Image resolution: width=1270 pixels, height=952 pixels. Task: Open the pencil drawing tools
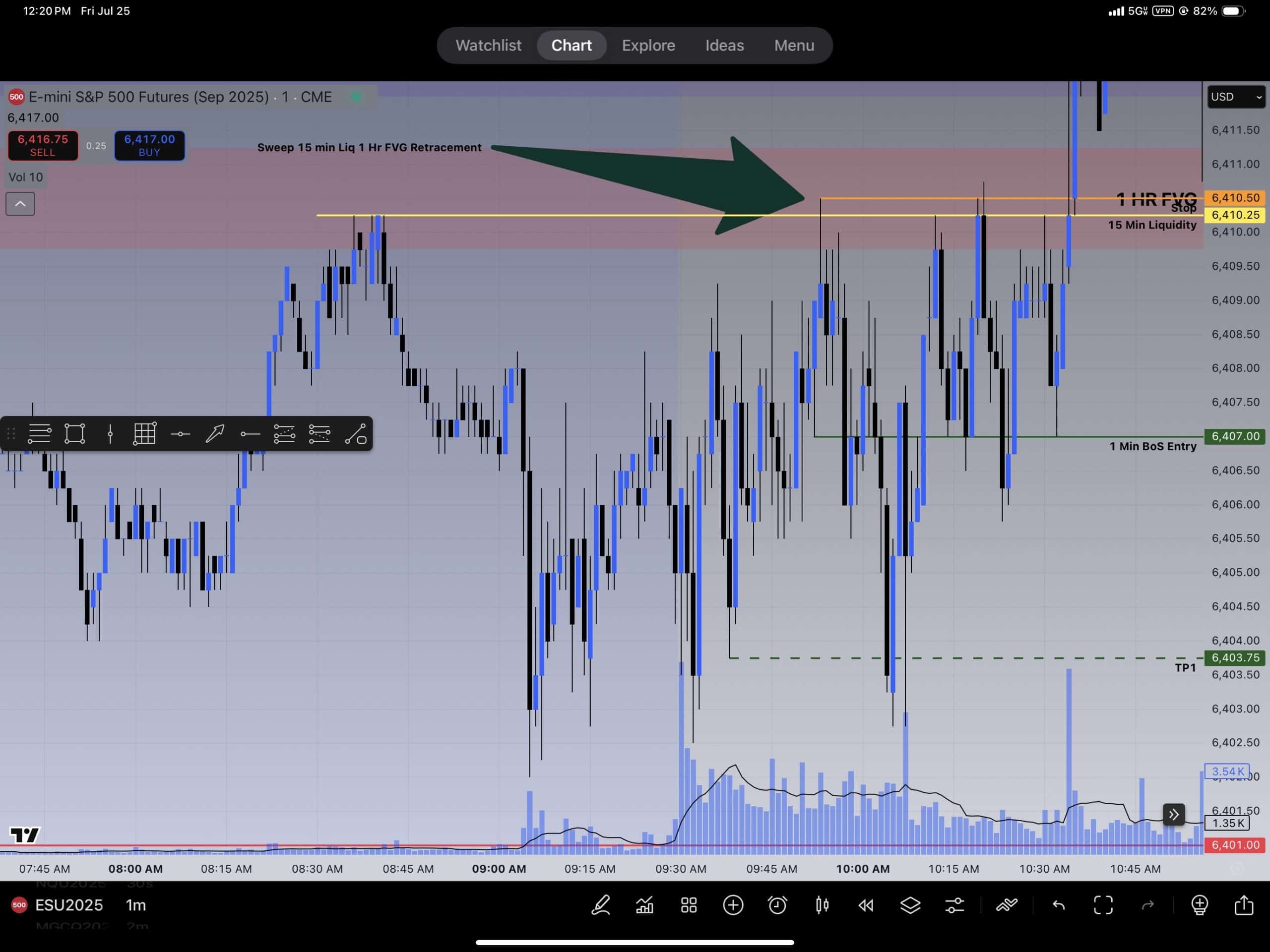(x=601, y=905)
